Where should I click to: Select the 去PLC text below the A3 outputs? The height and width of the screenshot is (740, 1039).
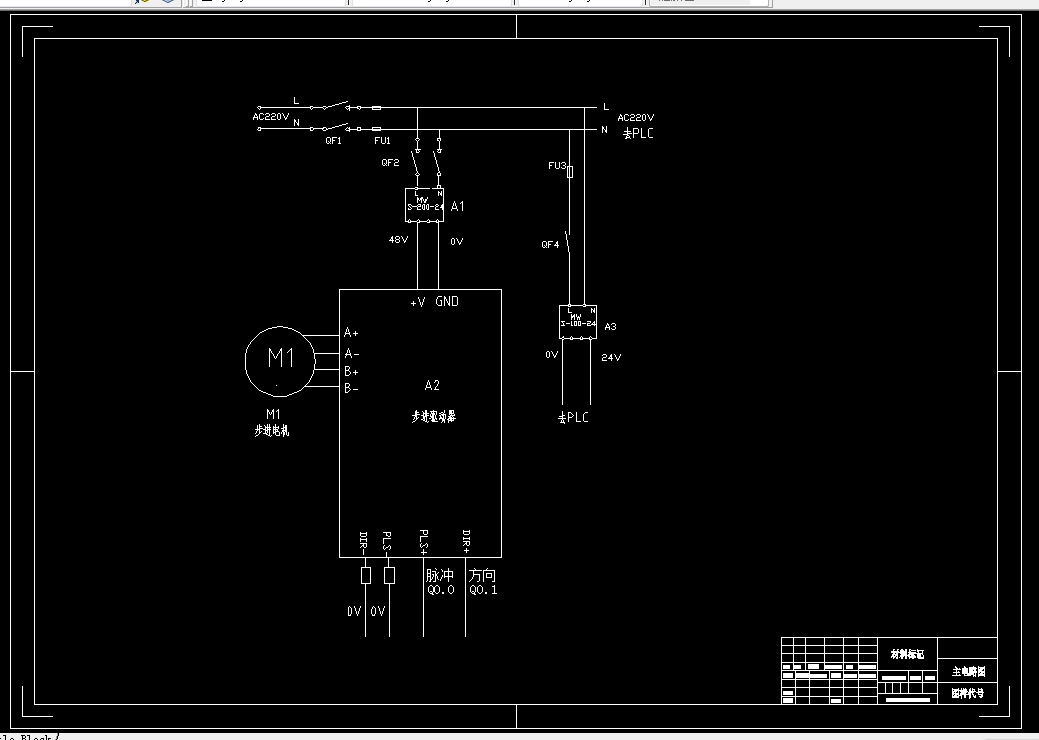point(573,417)
